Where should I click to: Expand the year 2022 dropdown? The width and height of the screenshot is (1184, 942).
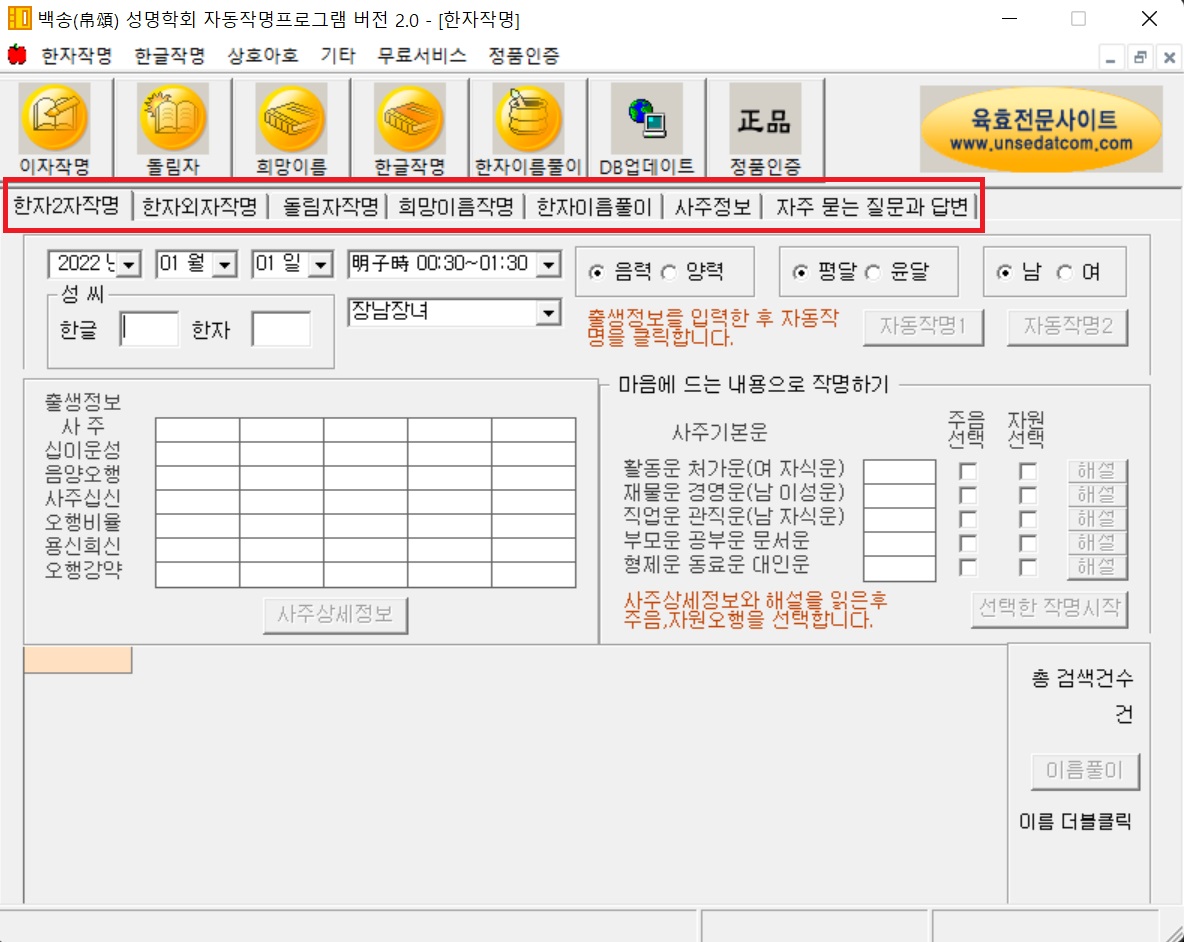point(129,265)
